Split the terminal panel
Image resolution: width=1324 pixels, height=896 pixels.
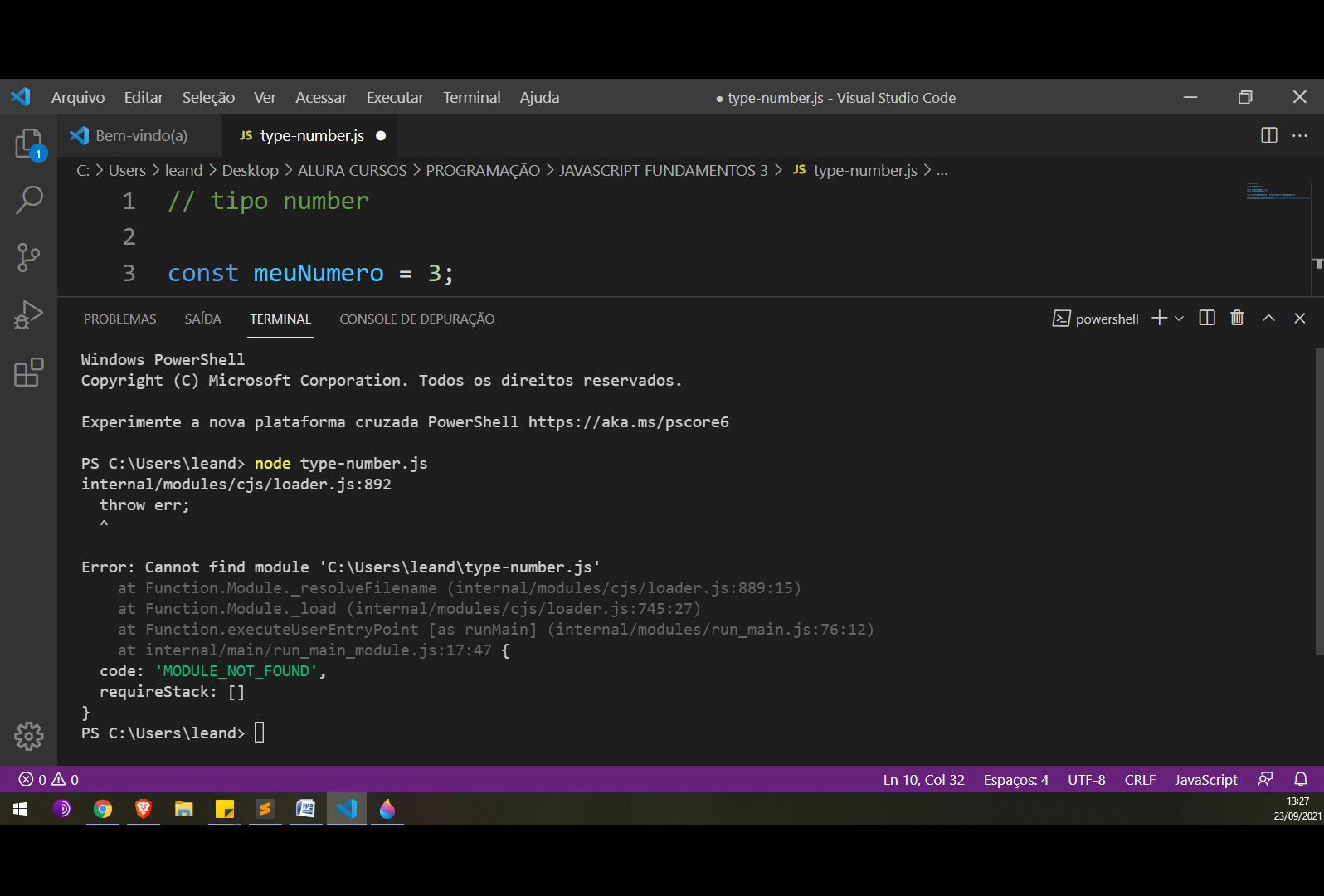pos(1207,318)
